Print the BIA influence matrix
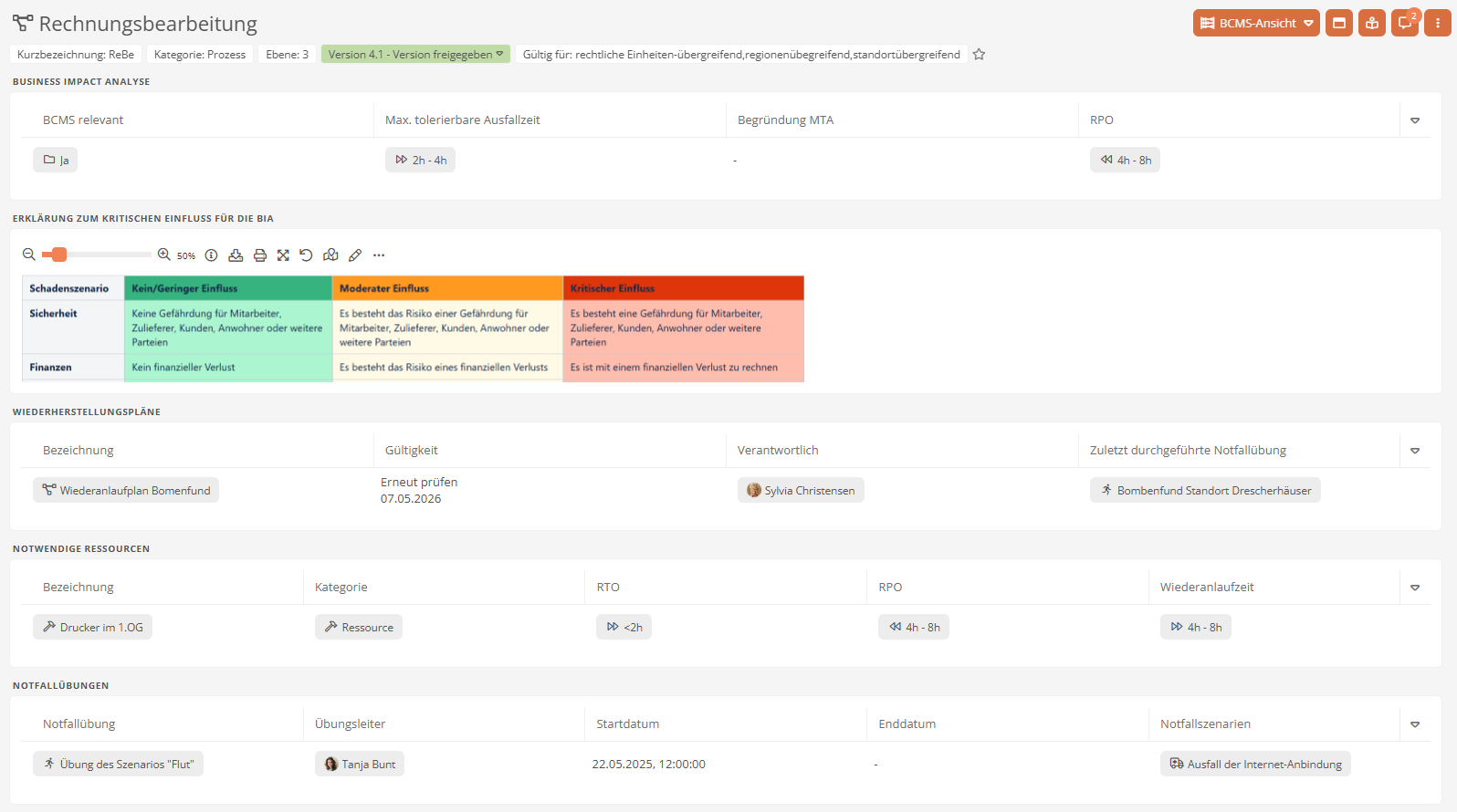 pos(260,255)
